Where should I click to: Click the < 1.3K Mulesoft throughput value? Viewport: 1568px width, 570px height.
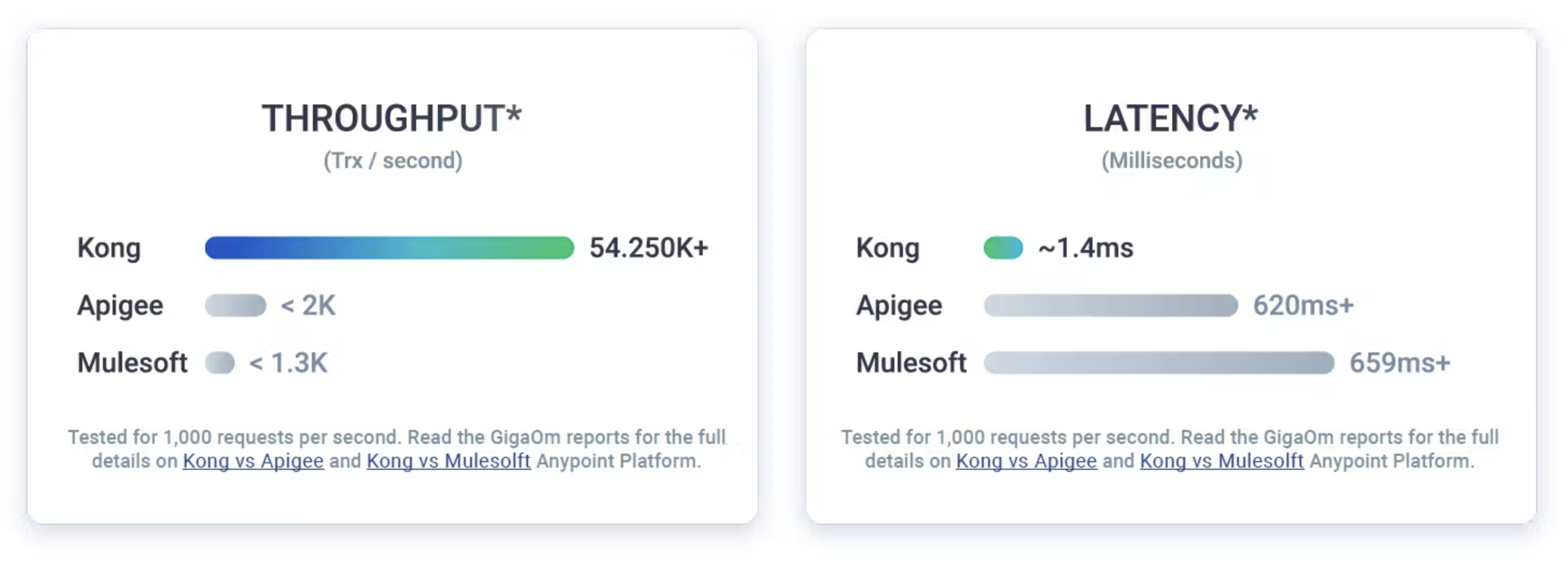[x=288, y=363]
